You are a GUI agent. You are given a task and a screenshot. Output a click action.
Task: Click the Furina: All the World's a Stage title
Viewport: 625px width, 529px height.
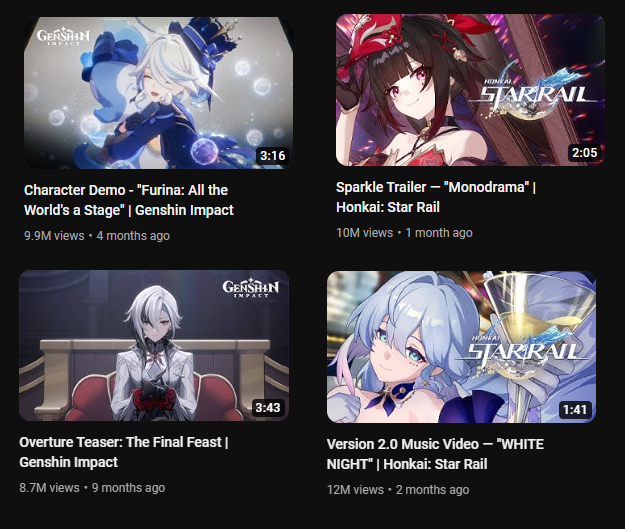[129, 200]
